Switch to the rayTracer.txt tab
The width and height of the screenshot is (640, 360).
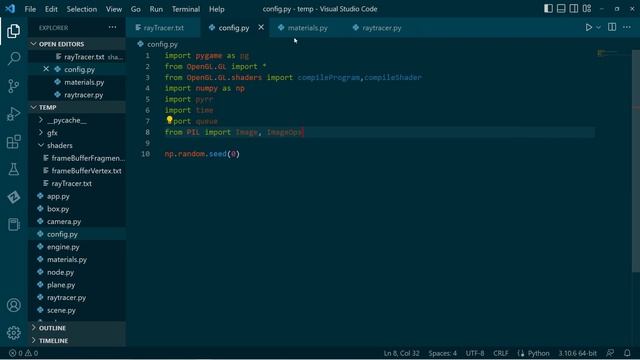163,27
